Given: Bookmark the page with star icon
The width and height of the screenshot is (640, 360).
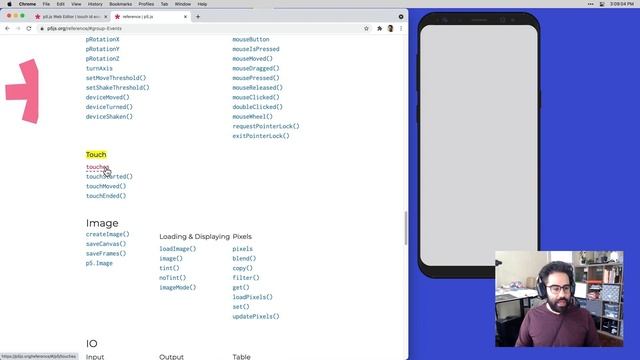Looking at the screenshot, I should tap(366, 29).
